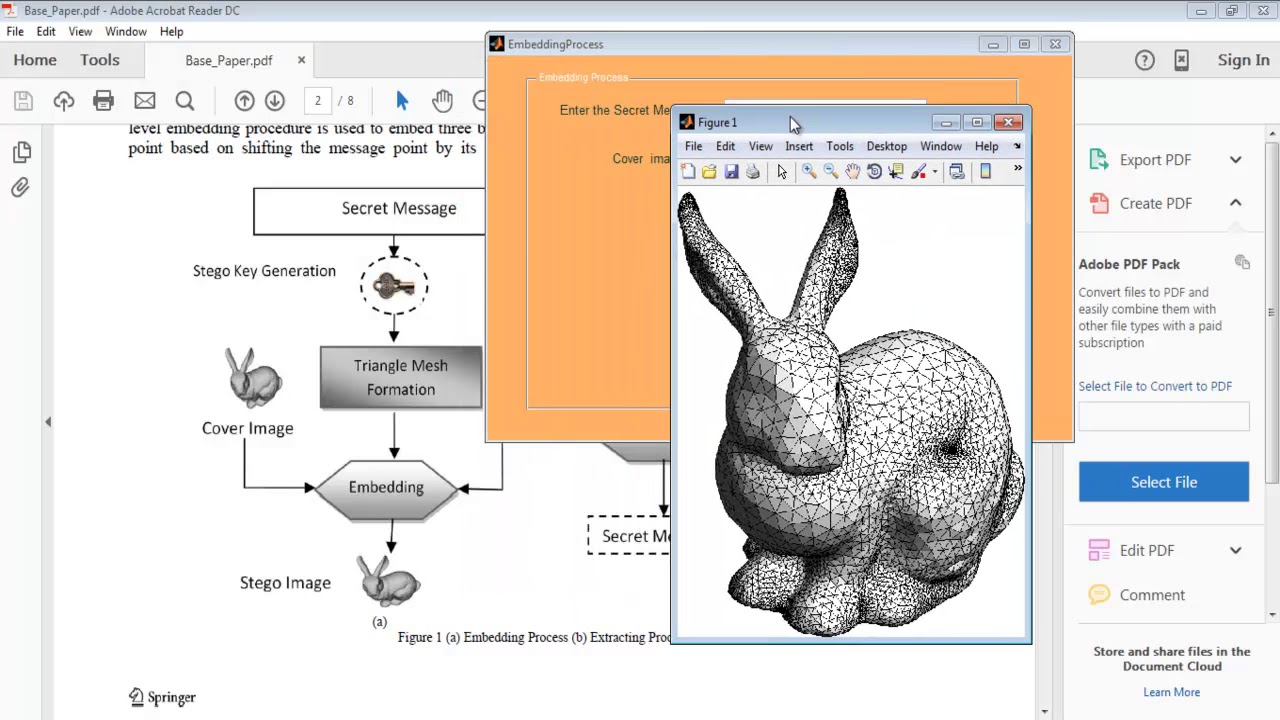Click dock arrow in Figure 1 menu bar

(1017, 146)
